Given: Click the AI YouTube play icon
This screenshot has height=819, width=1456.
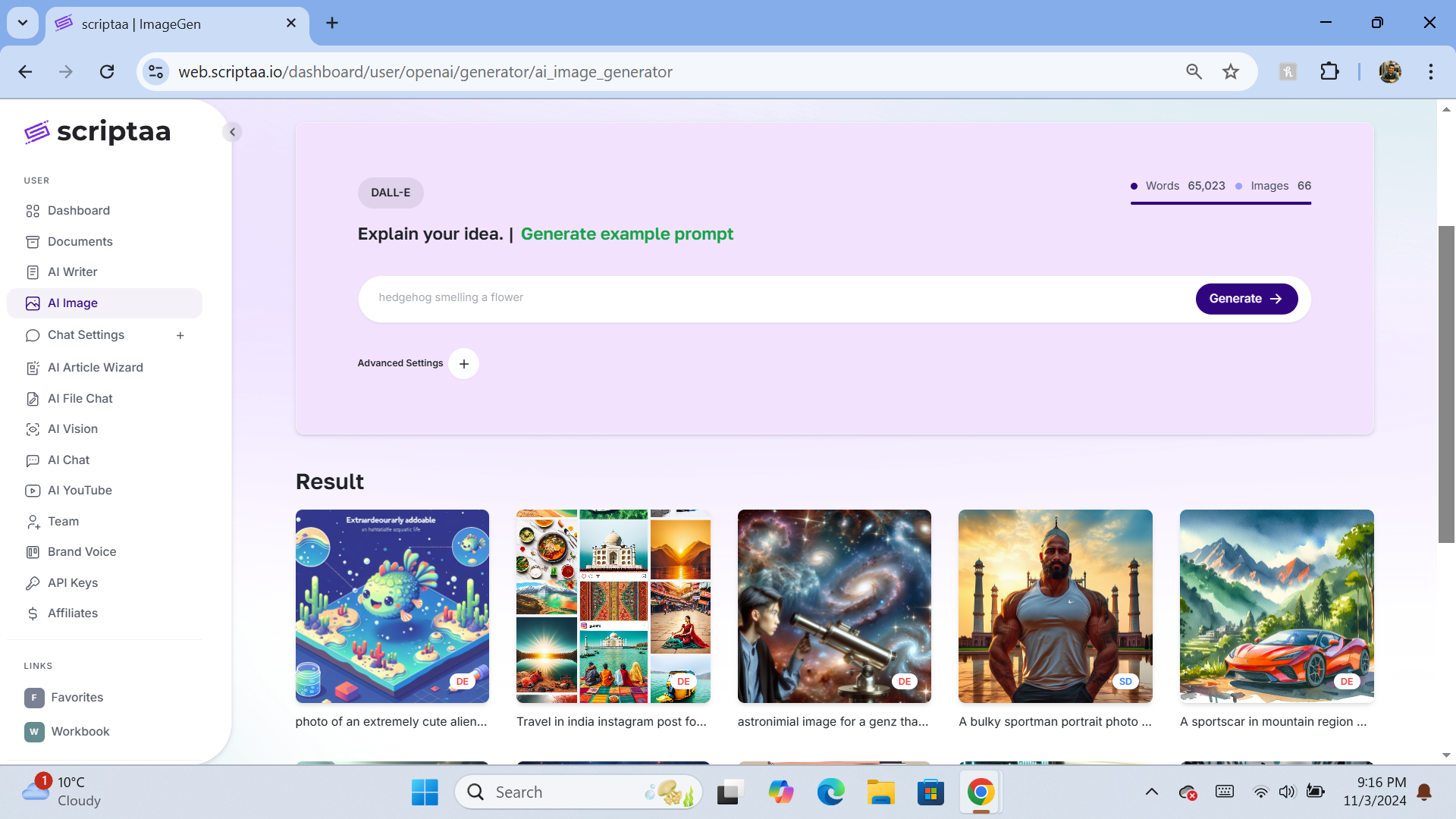Looking at the screenshot, I should point(33,491).
